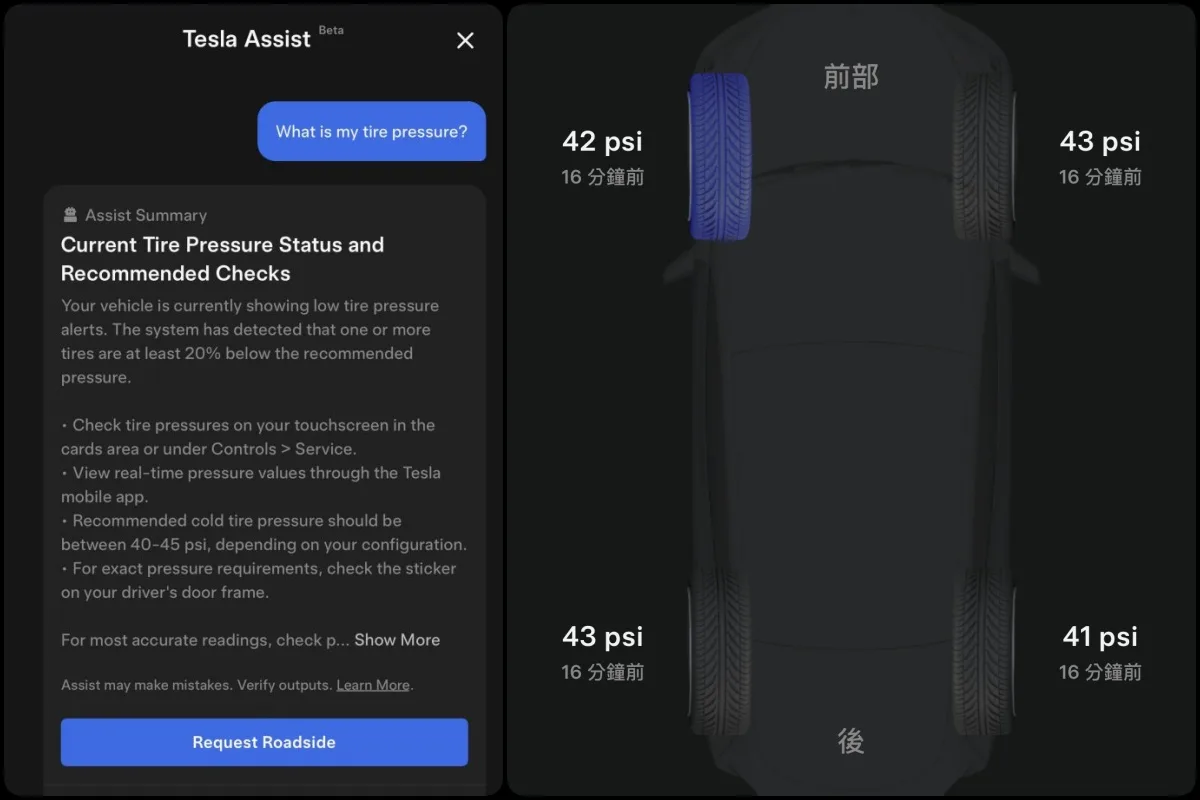Click the 41 psi rear-right reading
Image resolution: width=1200 pixels, height=800 pixels.
(x=1100, y=636)
